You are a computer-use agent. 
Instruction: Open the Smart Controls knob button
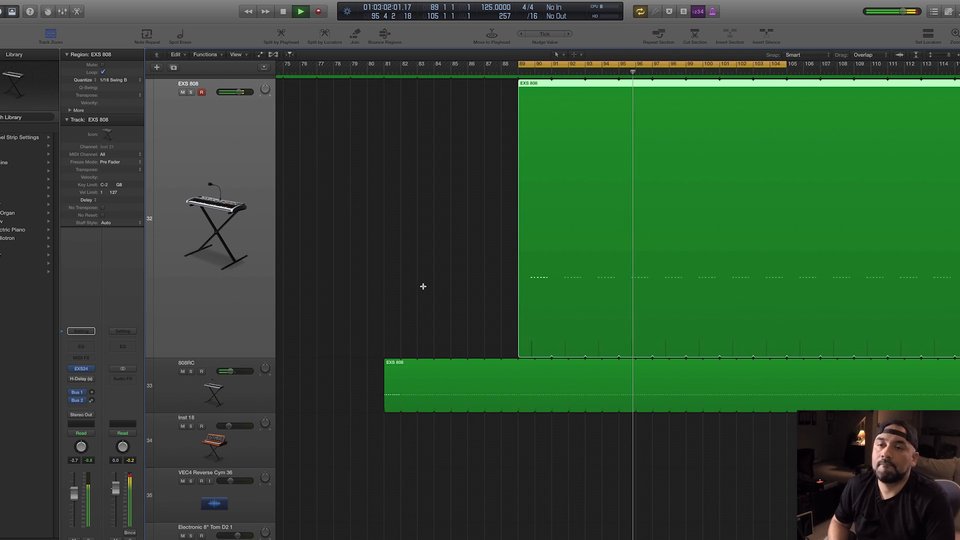tap(47, 11)
